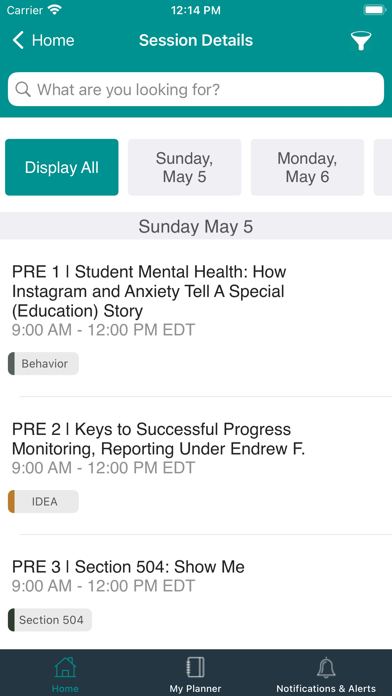392x696 pixels.
Task: Open PRE 1 Student Mental Health session
Action: pos(196,318)
